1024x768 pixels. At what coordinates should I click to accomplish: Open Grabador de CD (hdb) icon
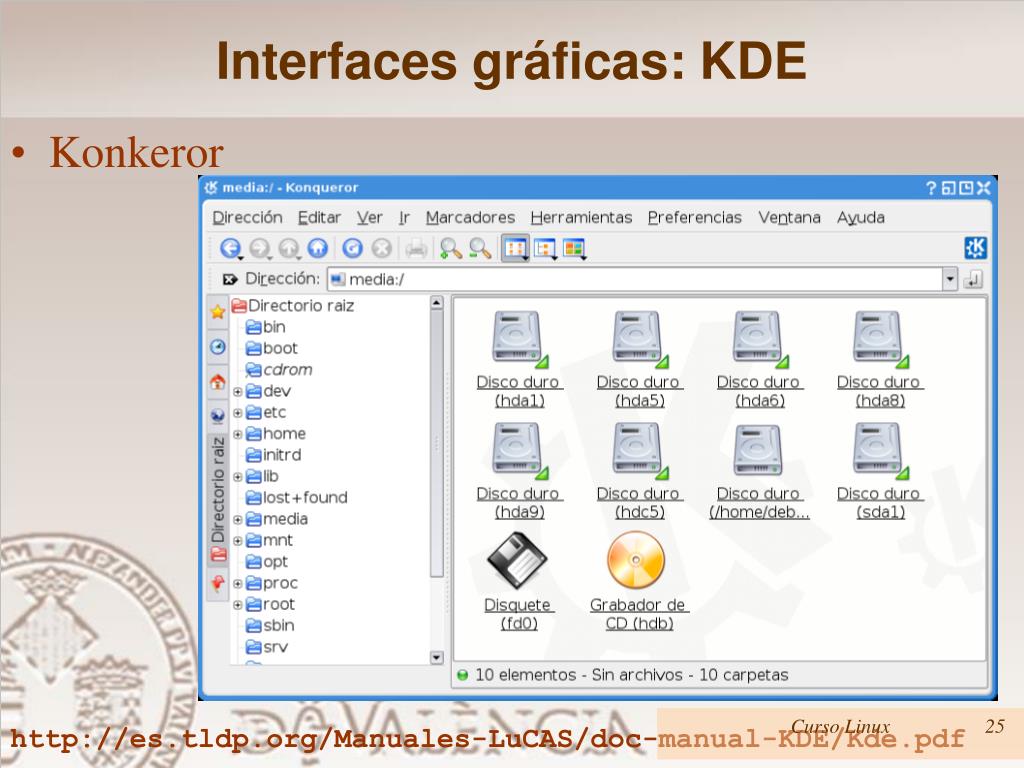point(639,581)
